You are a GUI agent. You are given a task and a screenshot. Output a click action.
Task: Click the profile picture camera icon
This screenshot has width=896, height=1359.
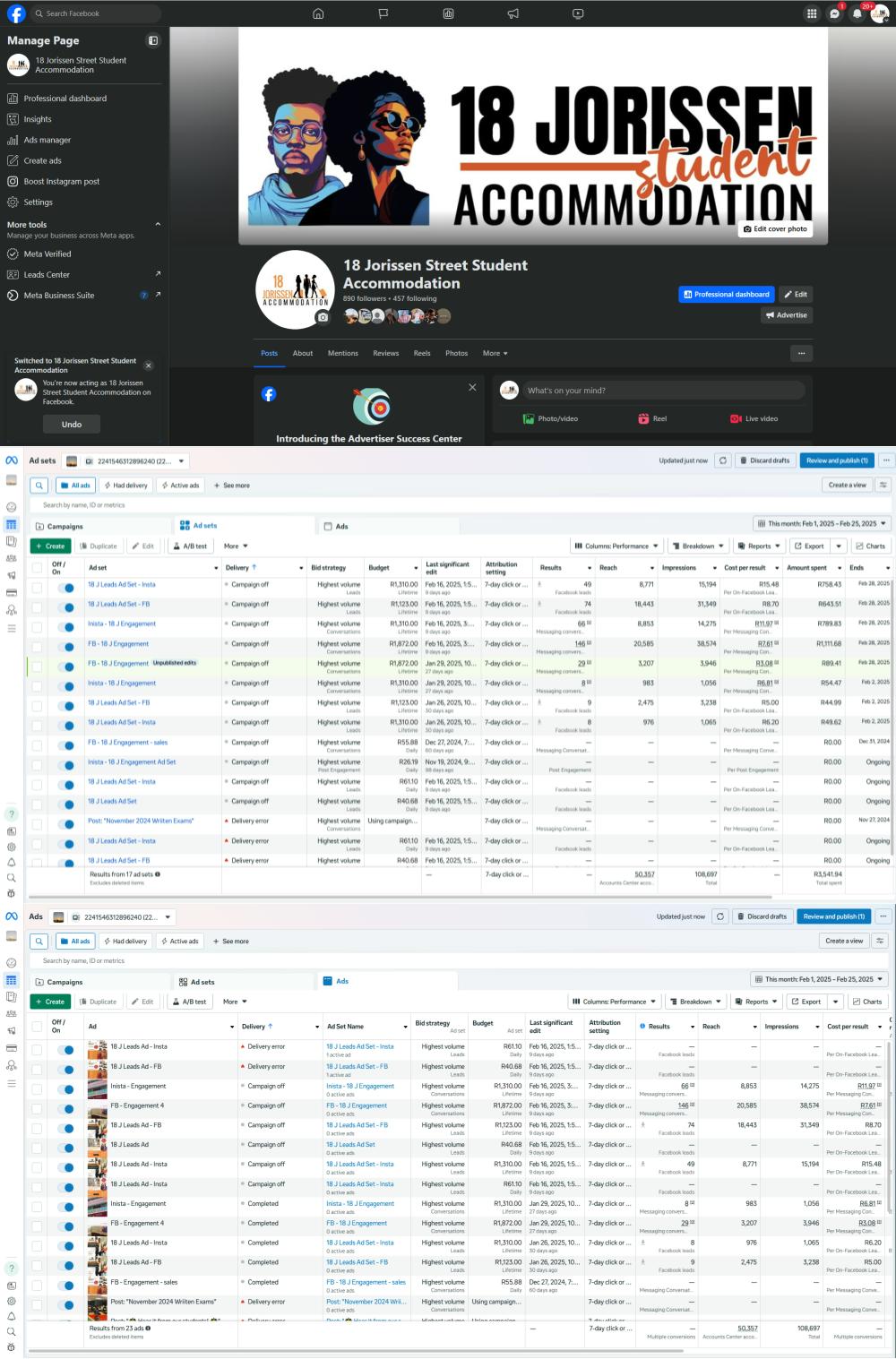323,317
